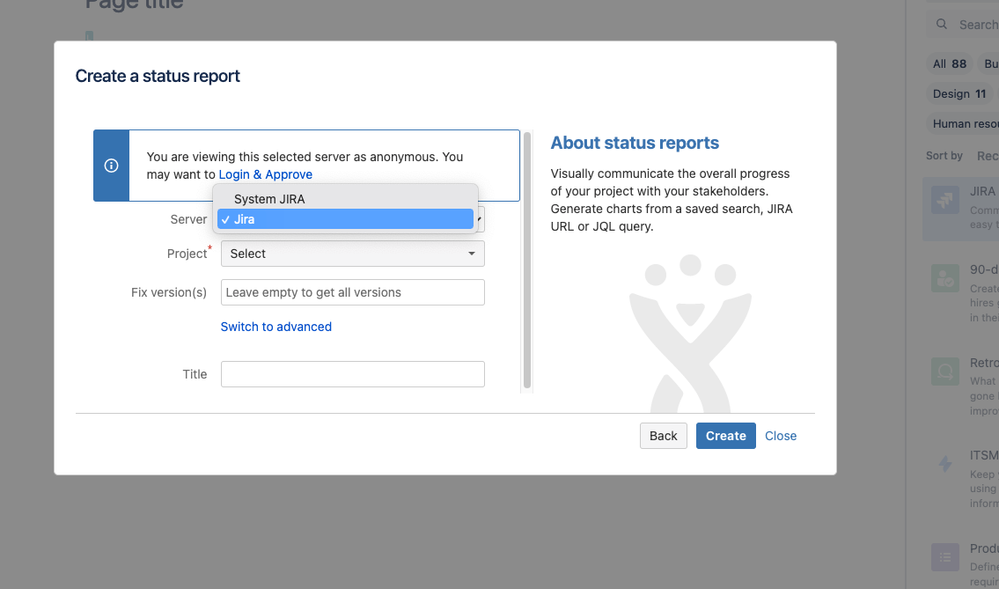999x589 pixels.
Task: Click the dialog form scrollbar
Action: pos(527,260)
